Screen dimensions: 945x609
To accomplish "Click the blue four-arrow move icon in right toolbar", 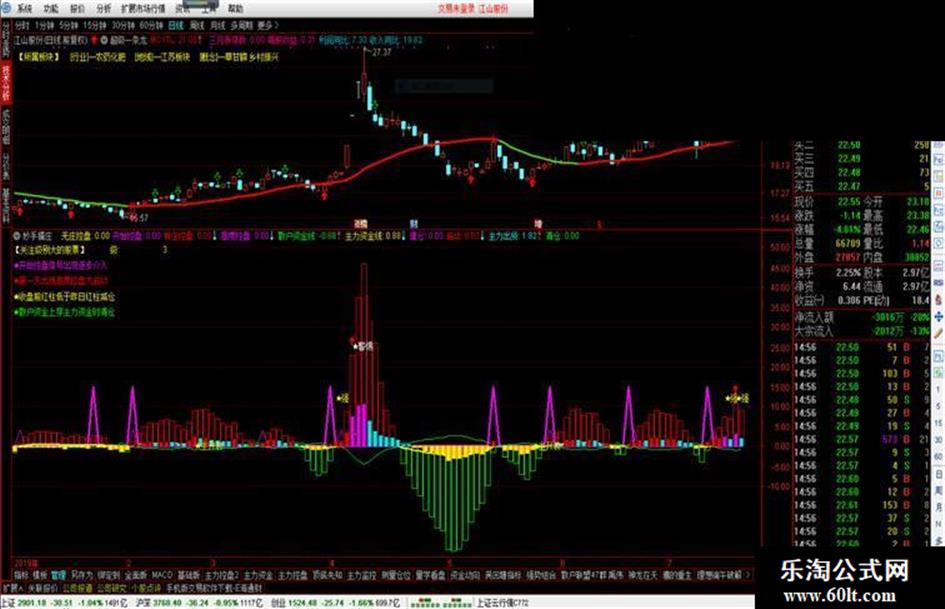I will (938, 316).
